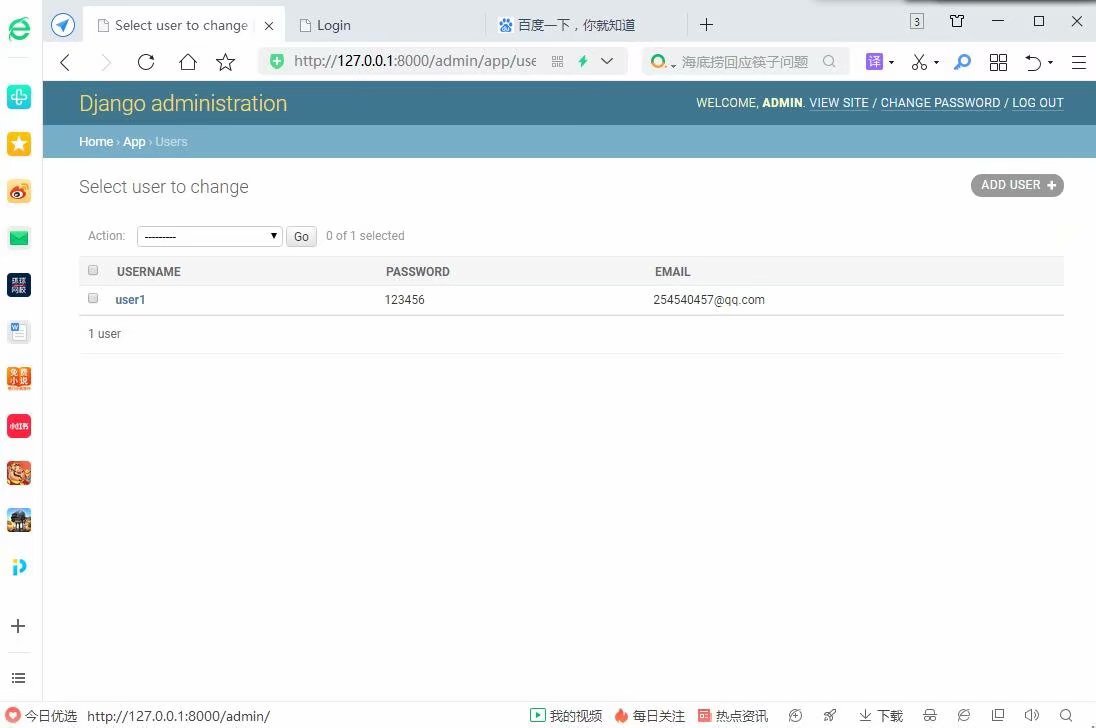Click the browser search input field
This screenshot has height=728, width=1096.
coord(744,62)
